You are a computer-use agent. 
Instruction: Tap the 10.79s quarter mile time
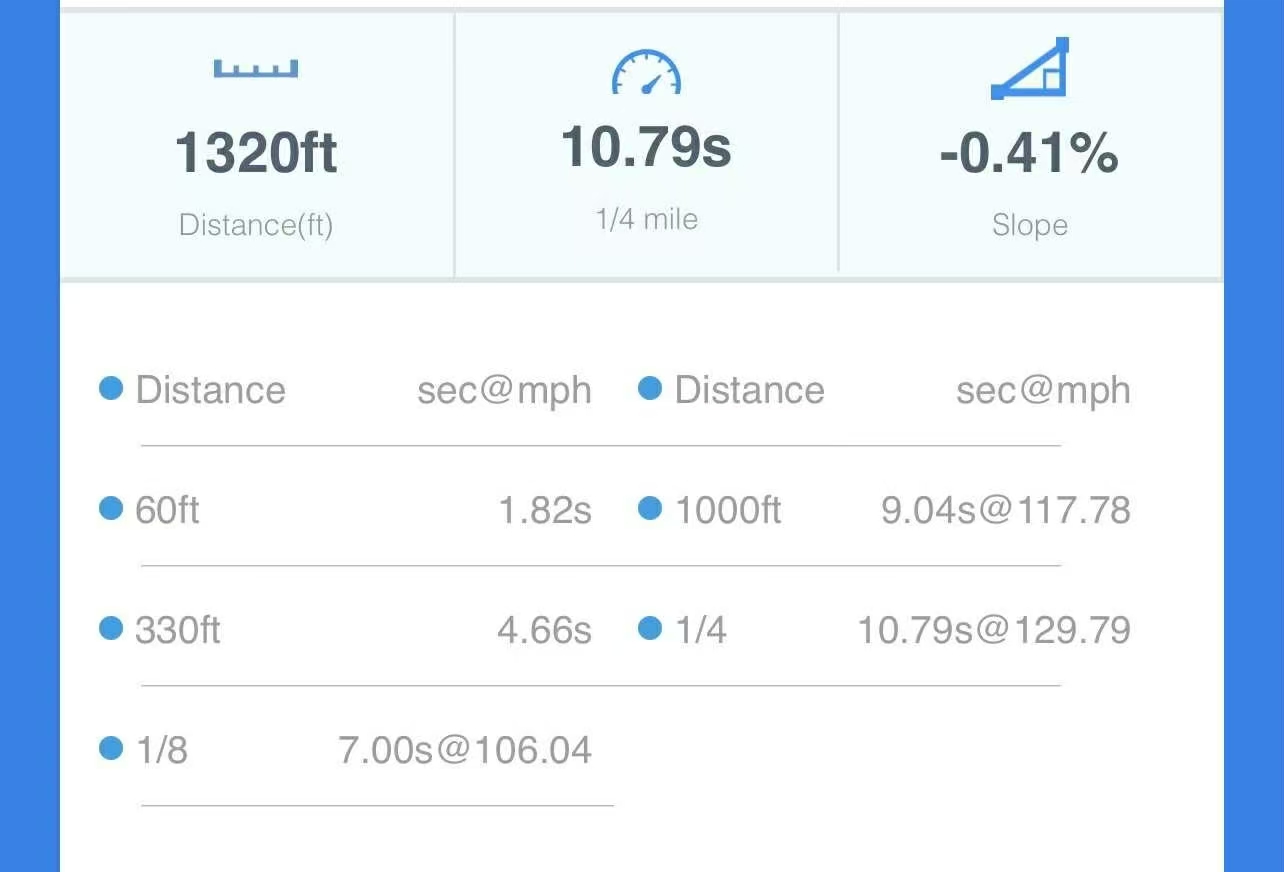tap(646, 147)
